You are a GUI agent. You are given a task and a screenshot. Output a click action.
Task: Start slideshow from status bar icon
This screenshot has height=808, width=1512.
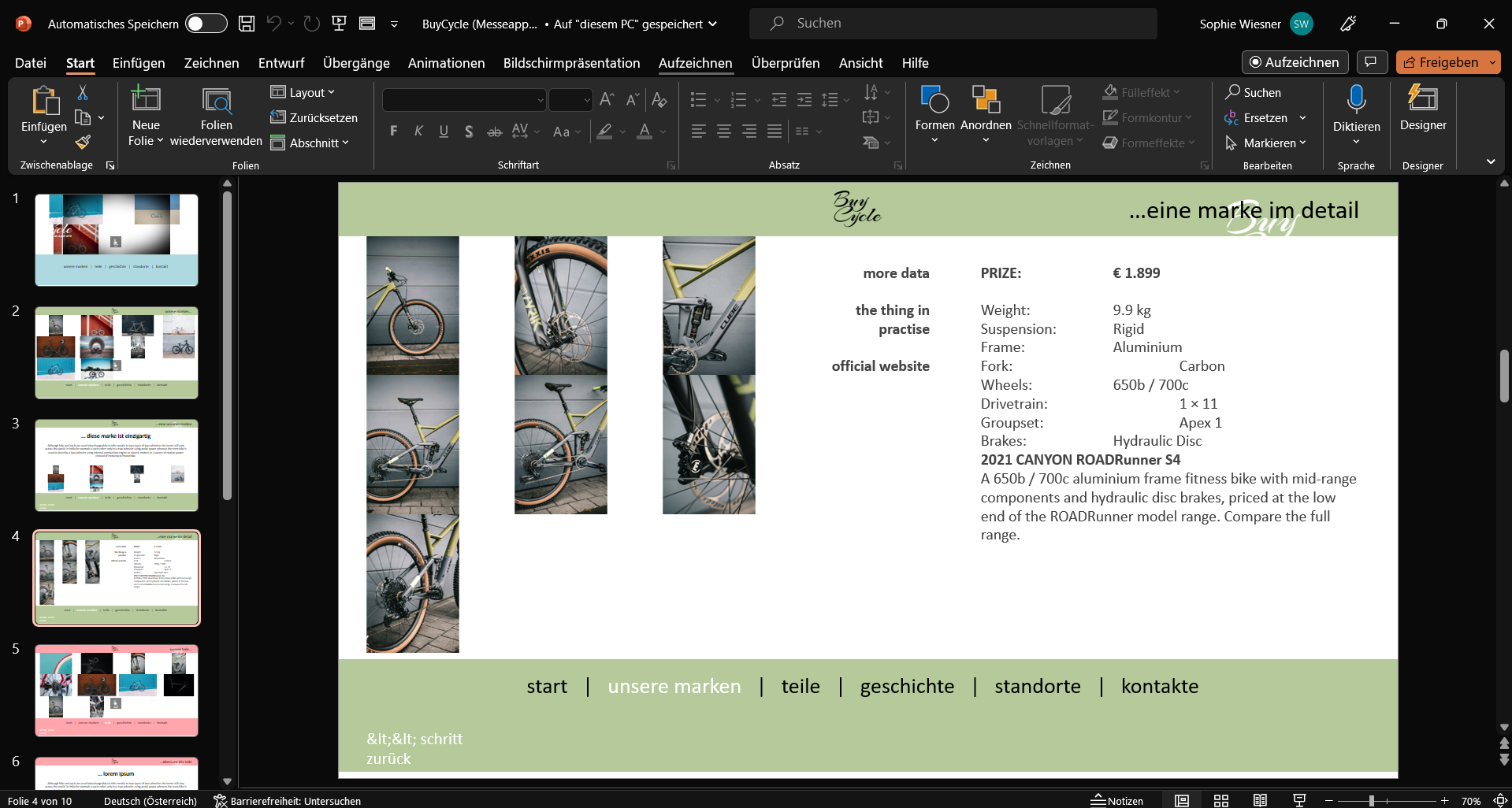[1300, 800]
